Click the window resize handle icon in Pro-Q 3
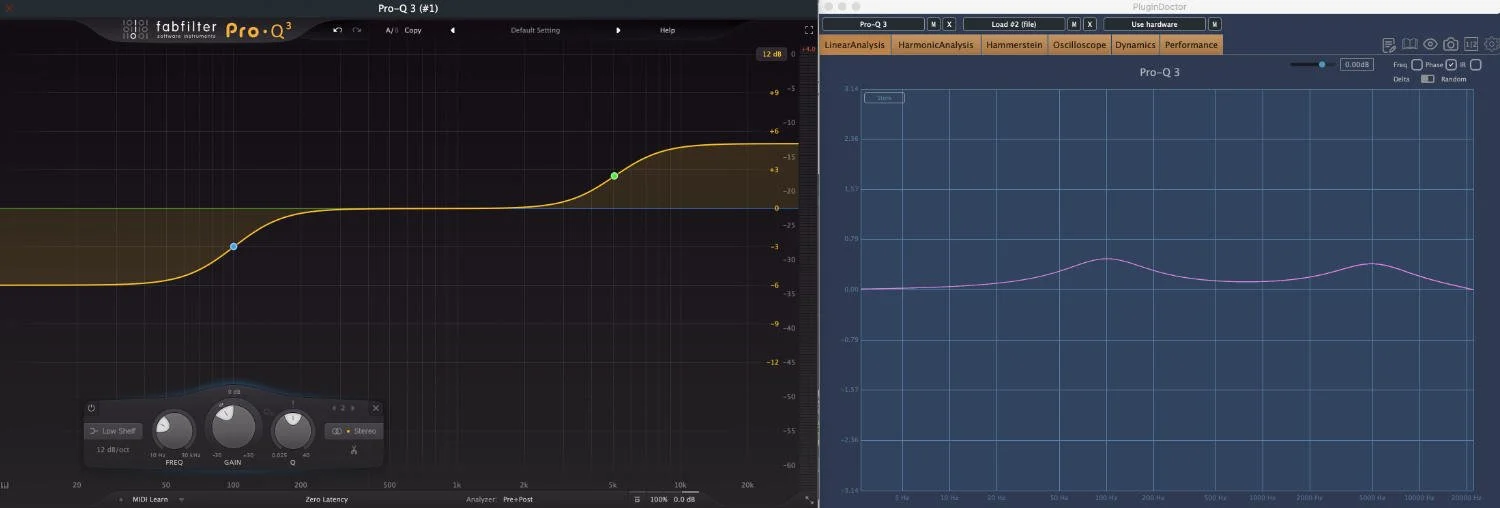 (x=808, y=498)
